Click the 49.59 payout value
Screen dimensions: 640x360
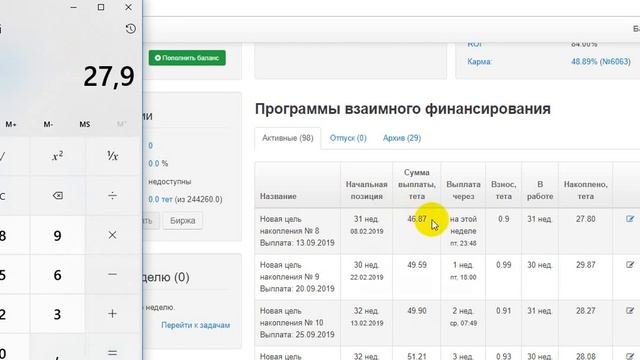point(417,265)
